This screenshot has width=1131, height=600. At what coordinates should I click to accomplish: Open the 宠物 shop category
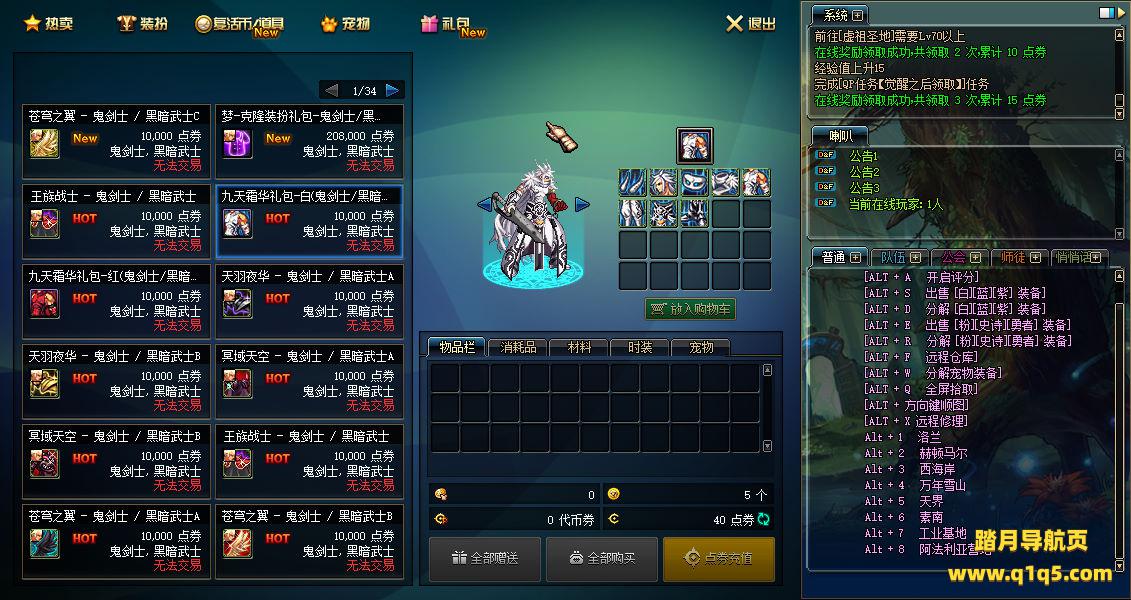[x=346, y=24]
